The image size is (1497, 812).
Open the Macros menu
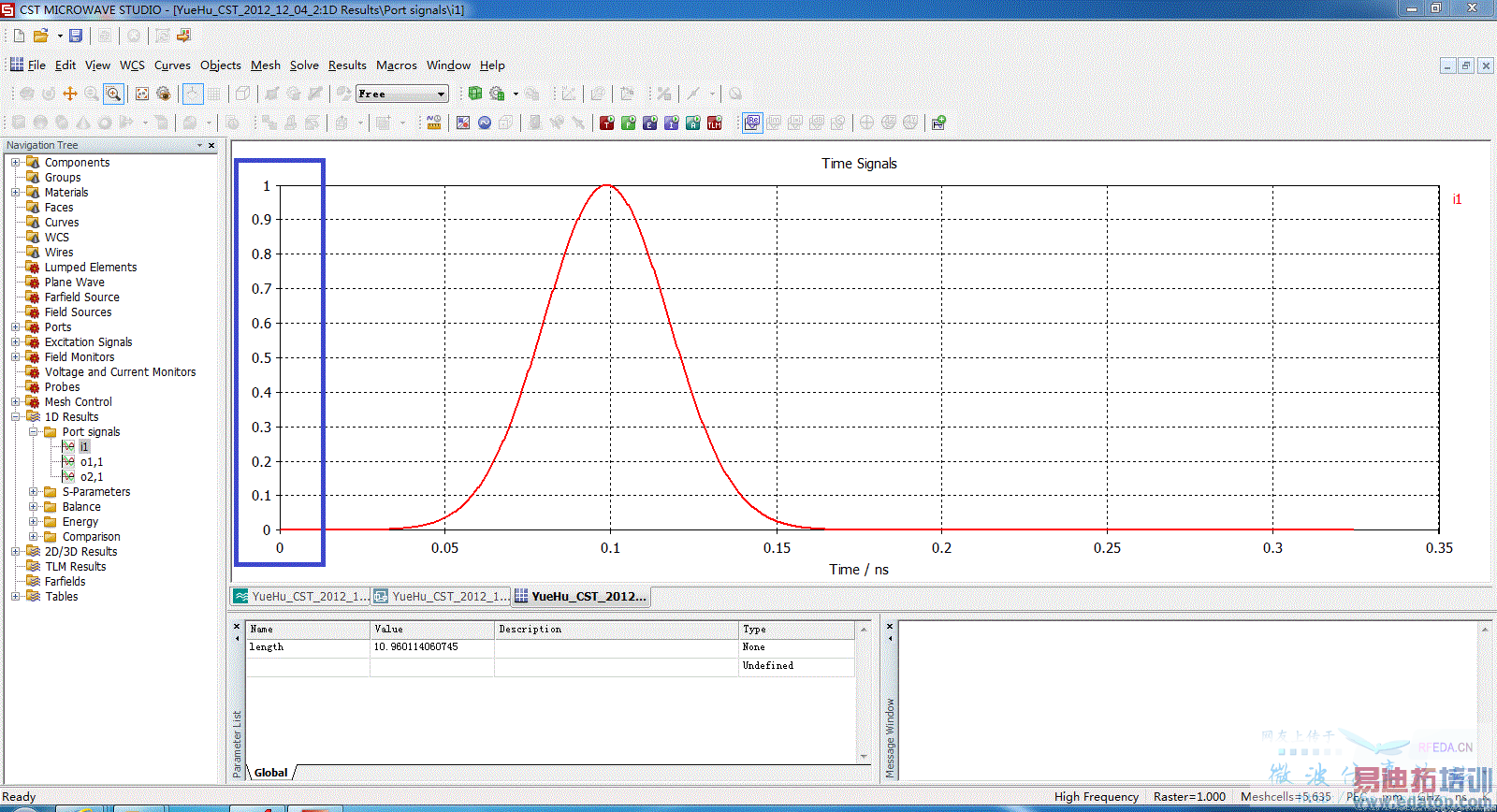click(x=396, y=65)
